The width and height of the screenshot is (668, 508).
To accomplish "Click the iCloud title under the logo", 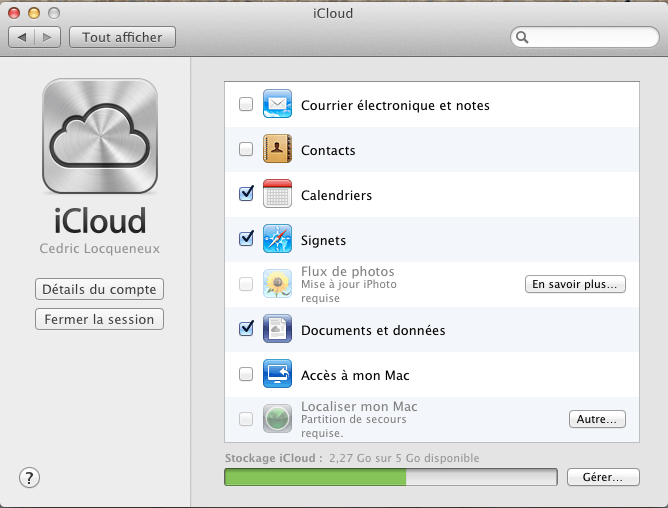I will point(100,221).
